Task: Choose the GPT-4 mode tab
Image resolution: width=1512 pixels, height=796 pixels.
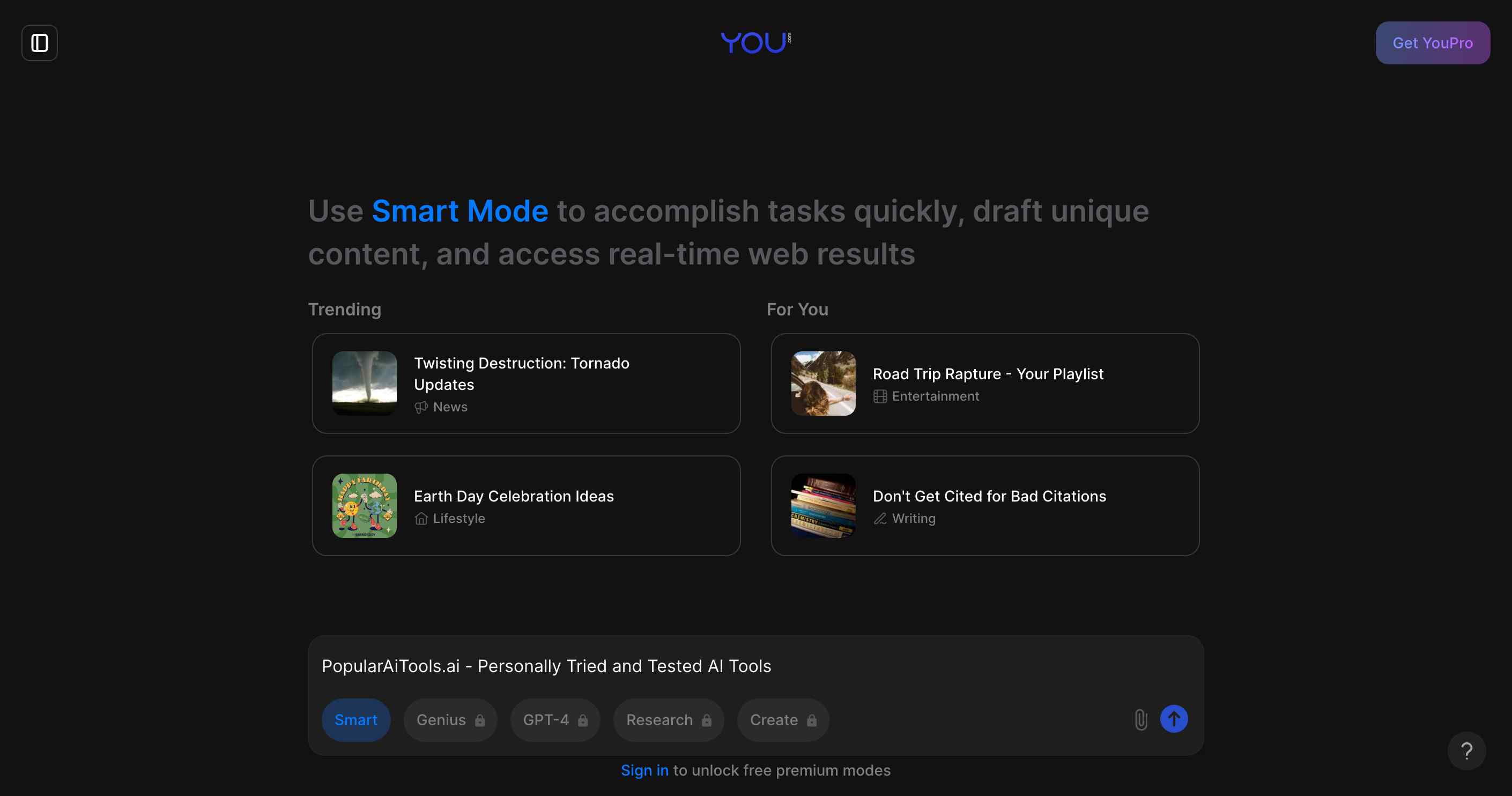Action: (x=555, y=720)
